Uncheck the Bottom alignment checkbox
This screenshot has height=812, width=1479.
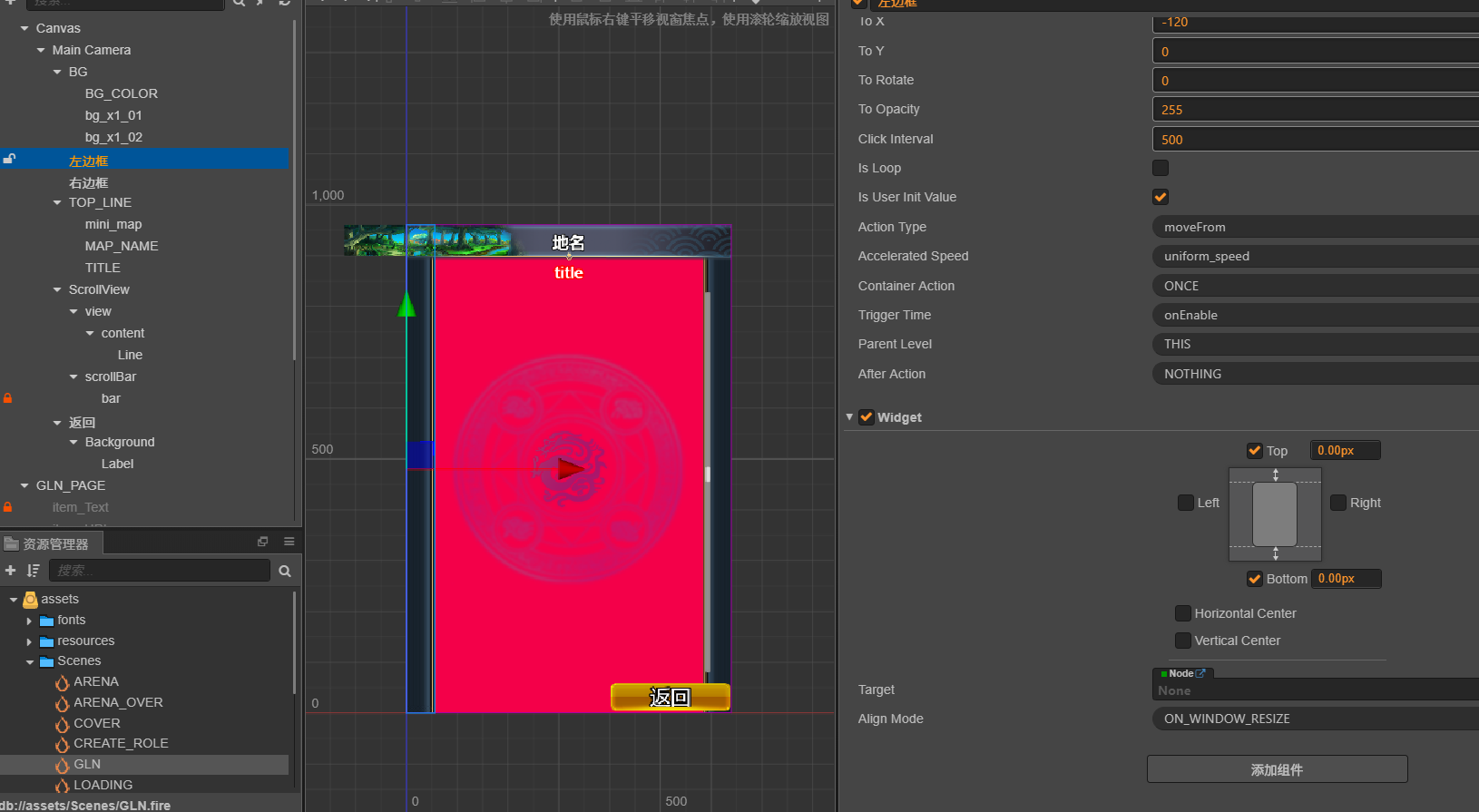1255,579
